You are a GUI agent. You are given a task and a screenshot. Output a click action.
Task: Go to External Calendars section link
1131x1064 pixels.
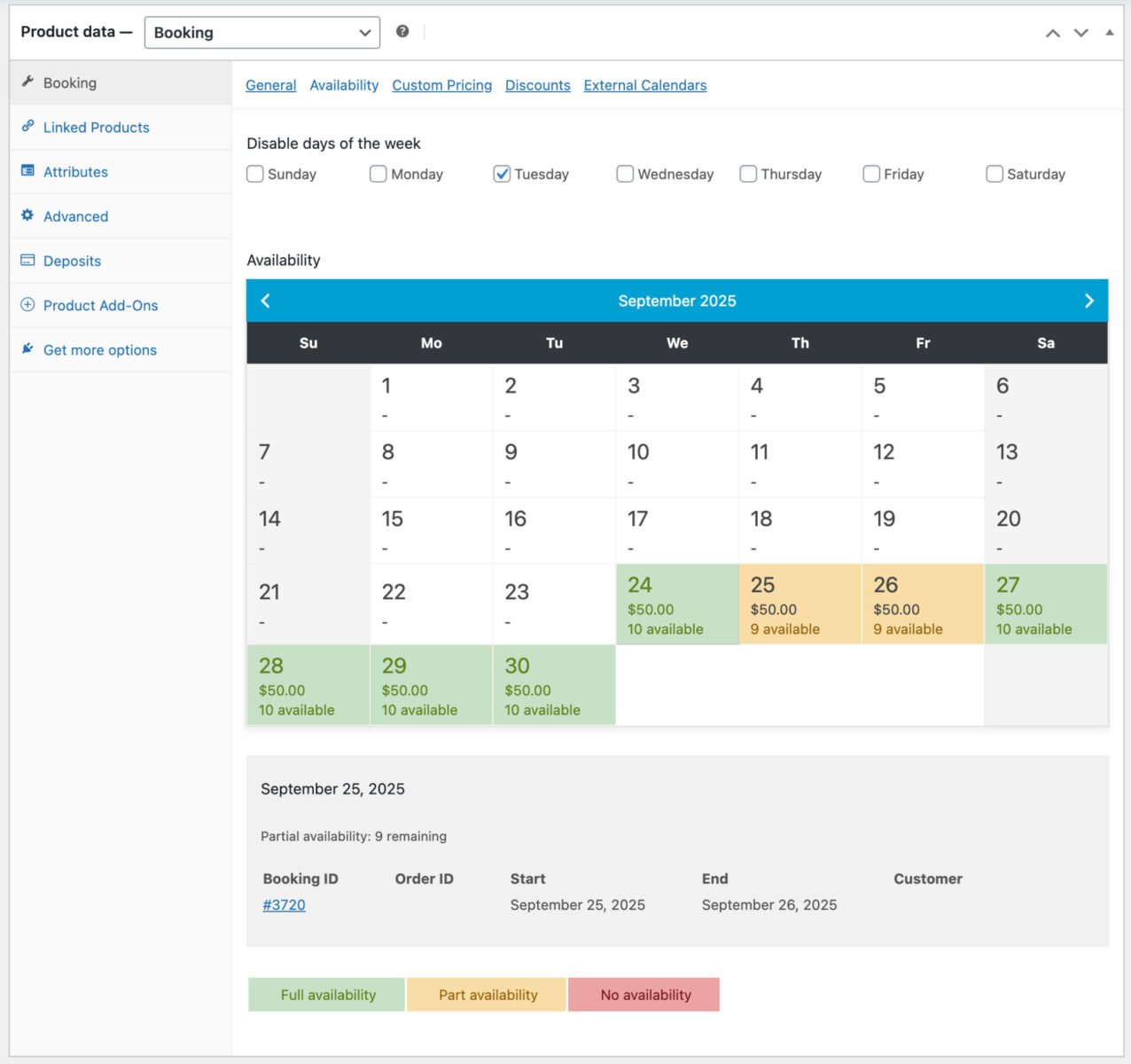pos(644,85)
